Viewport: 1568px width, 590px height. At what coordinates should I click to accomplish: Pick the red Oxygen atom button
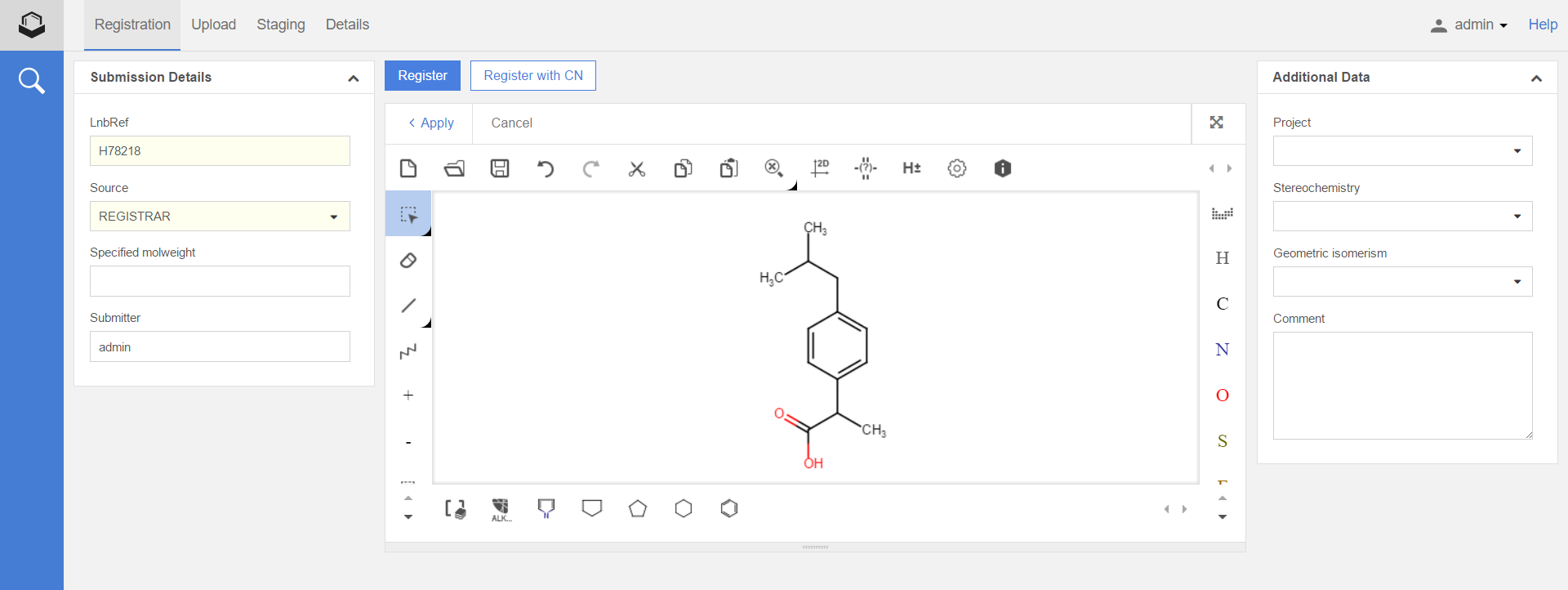1222,396
